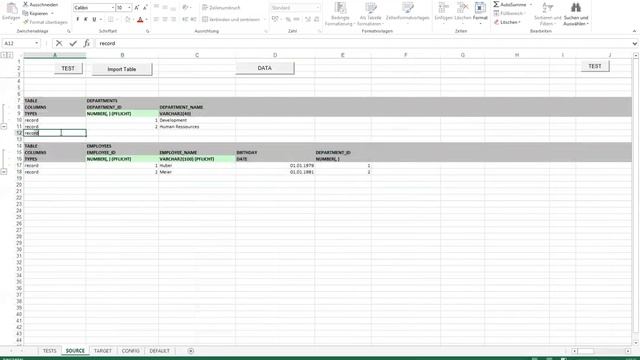Switch to the TARGET sheet tab
The width and height of the screenshot is (640, 360).
(x=102, y=351)
